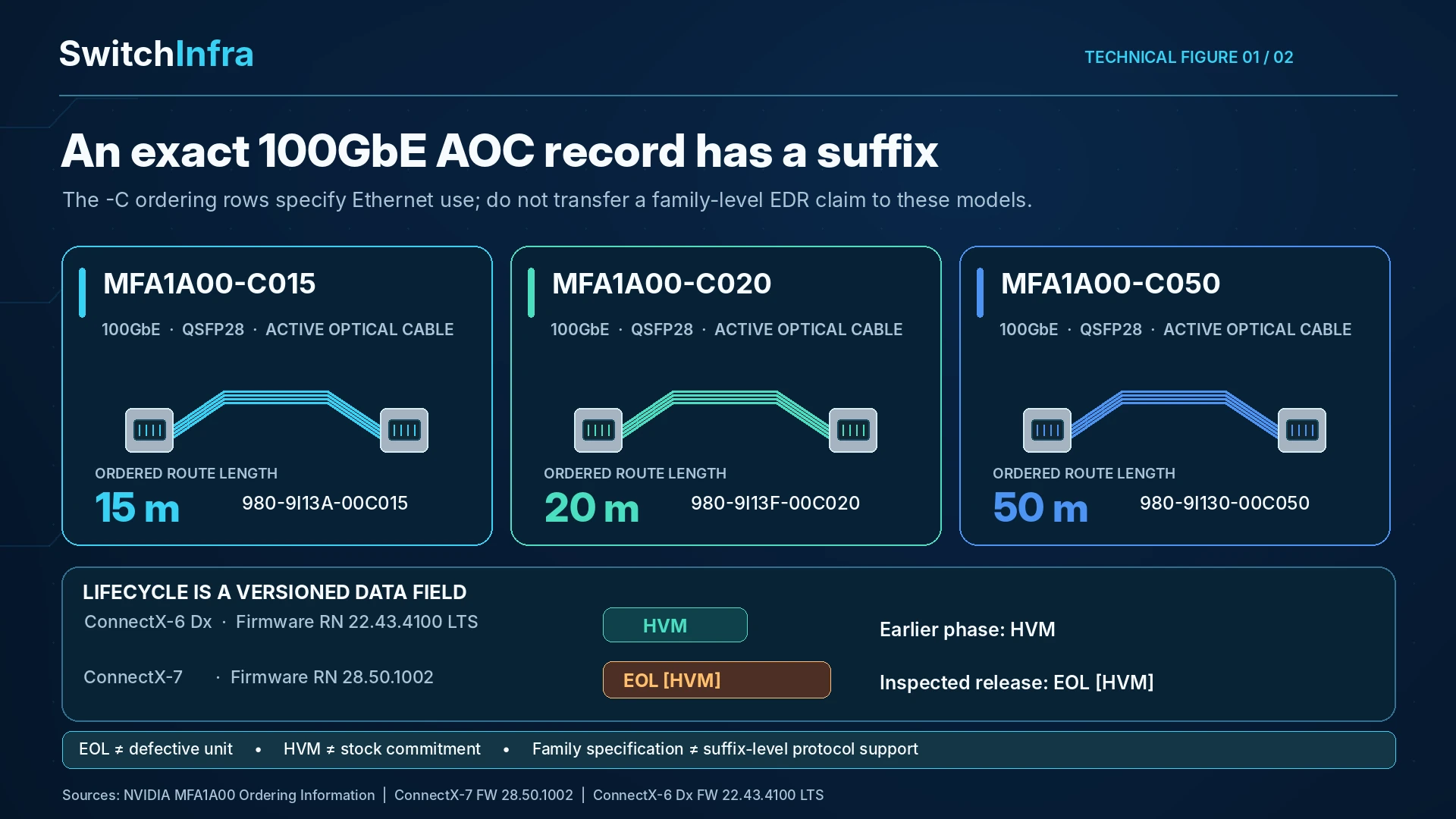Click the subtitle about -C ordering rows

[547, 200]
